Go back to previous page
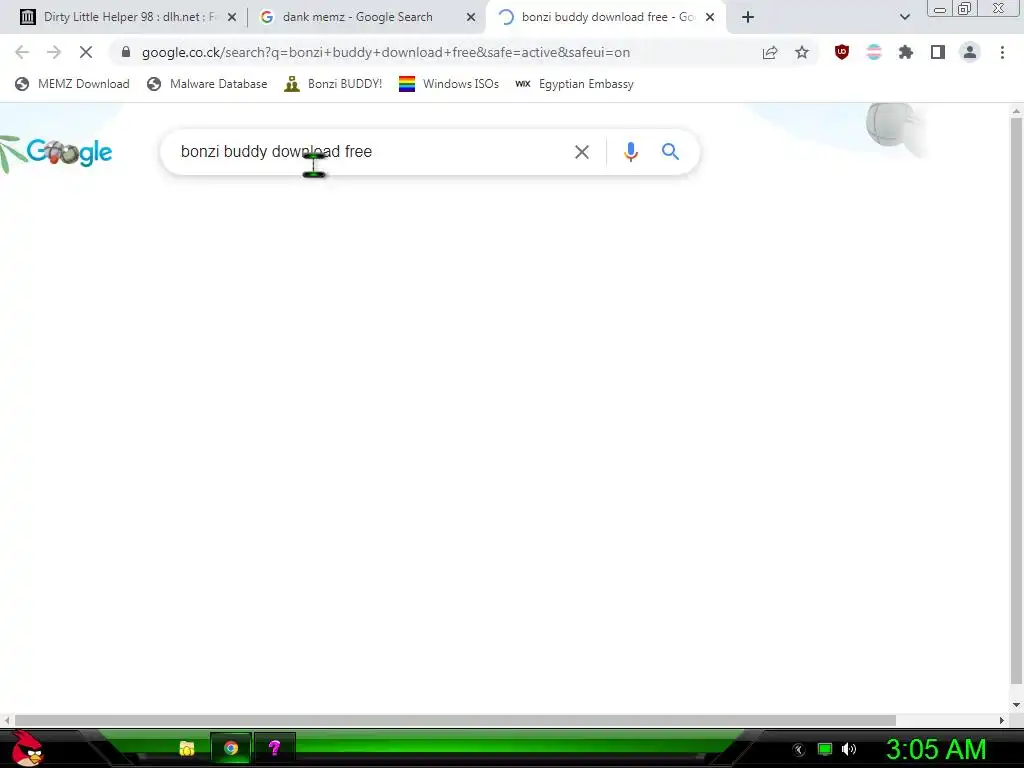1024x768 pixels. click(x=22, y=52)
